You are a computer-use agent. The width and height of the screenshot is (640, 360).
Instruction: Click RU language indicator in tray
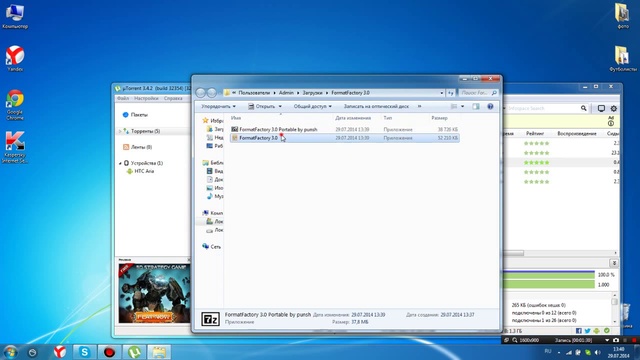click(548, 351)
